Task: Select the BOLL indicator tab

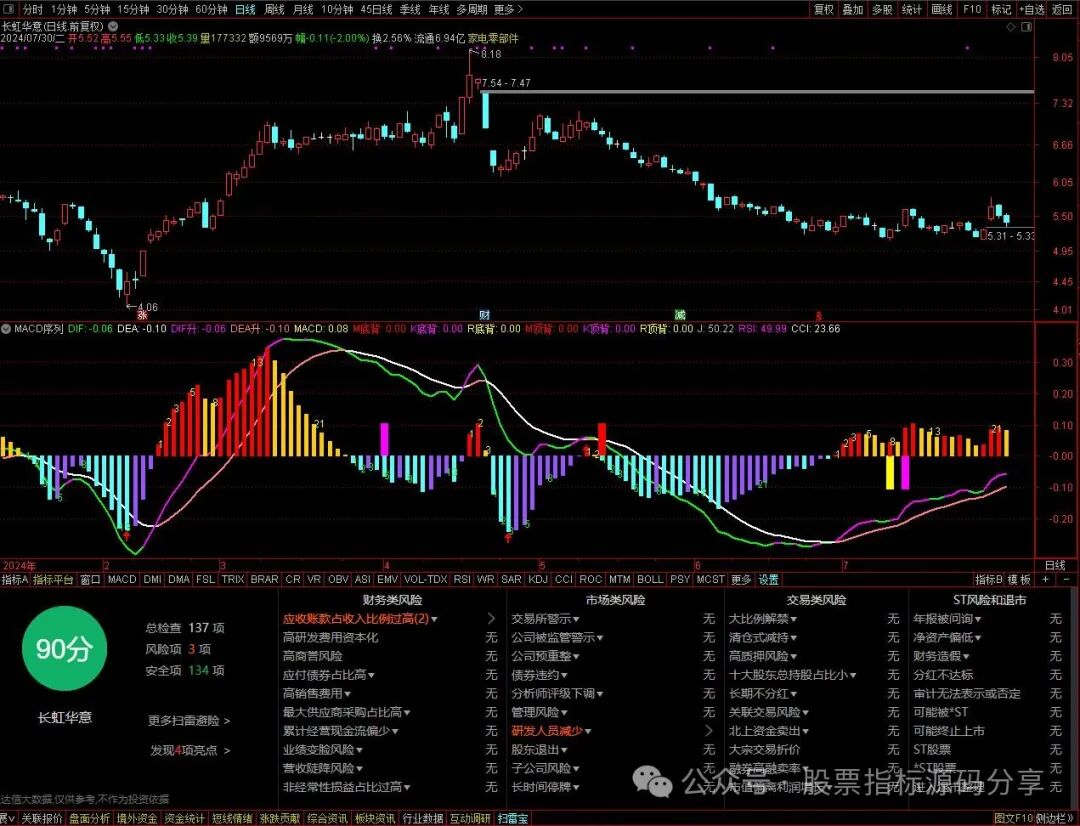Action: pos(650,579)
